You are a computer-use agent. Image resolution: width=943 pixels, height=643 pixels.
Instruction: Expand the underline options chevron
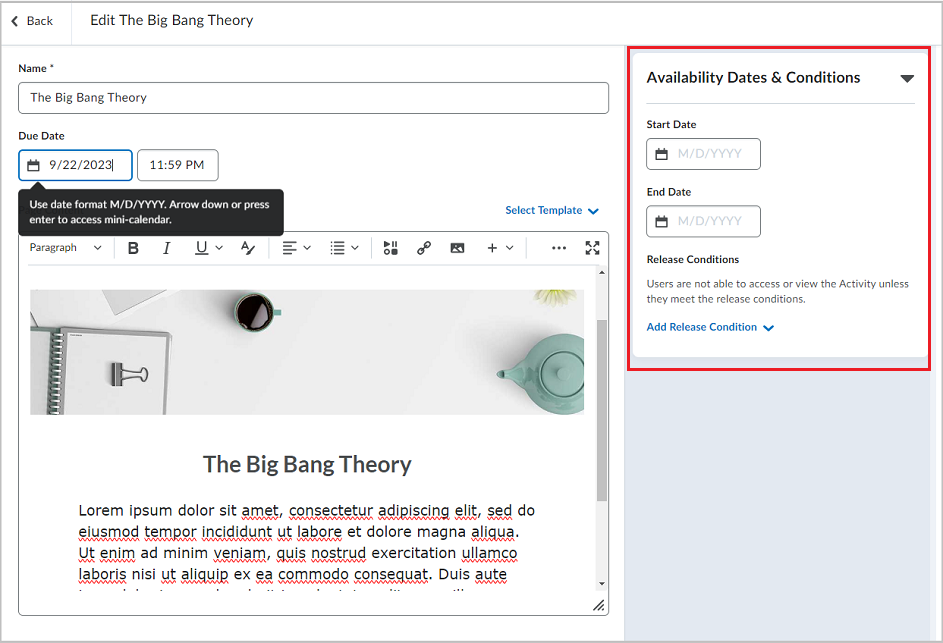(219, 248)
